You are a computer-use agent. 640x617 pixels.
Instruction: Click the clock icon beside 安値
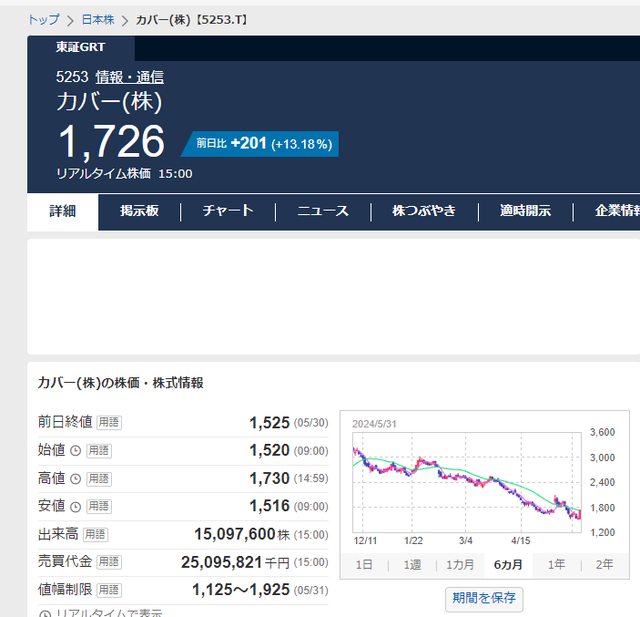click(76, 507)
